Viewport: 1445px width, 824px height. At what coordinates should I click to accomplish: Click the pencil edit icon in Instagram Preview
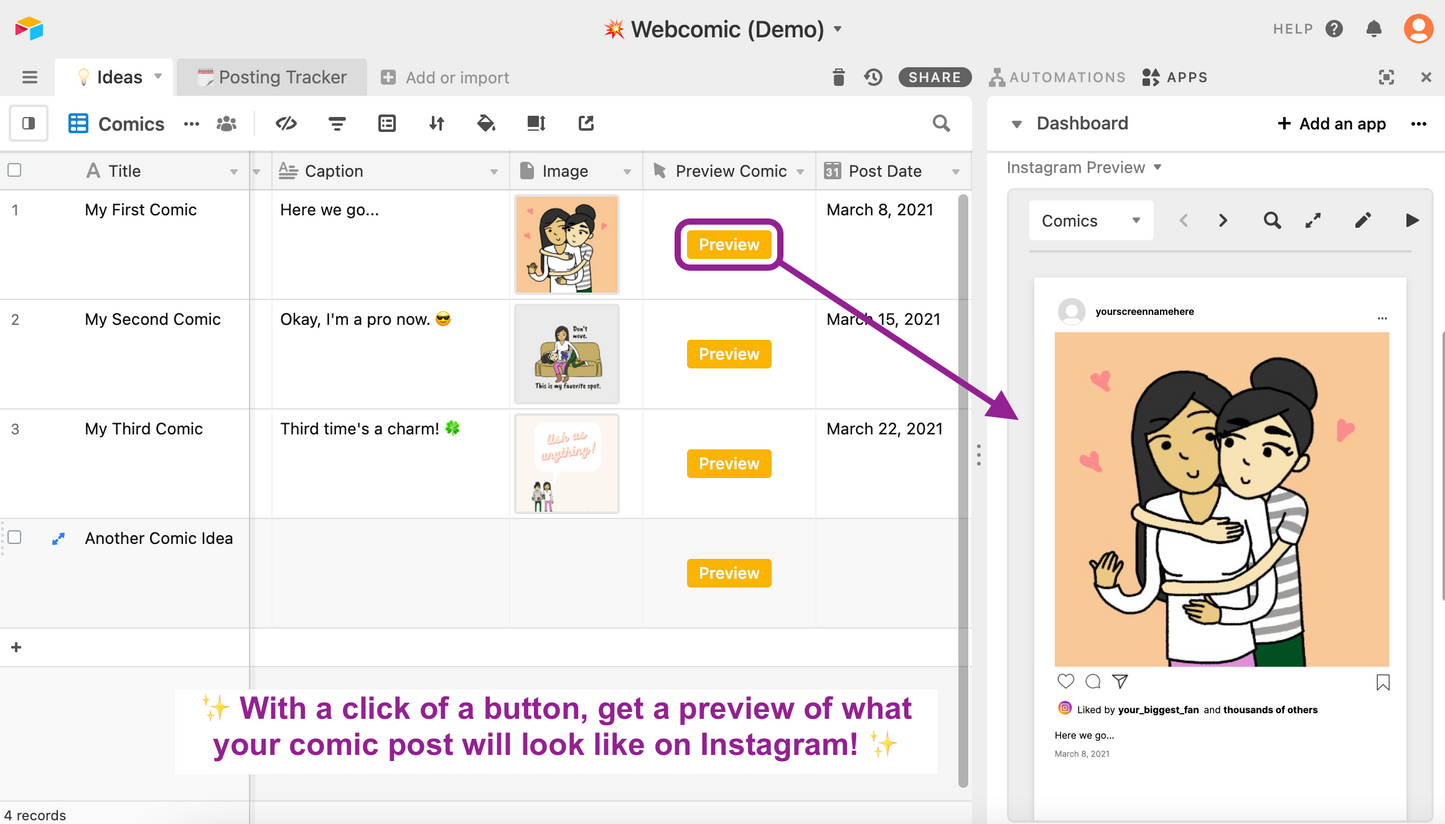click(x=1362, y=220)
